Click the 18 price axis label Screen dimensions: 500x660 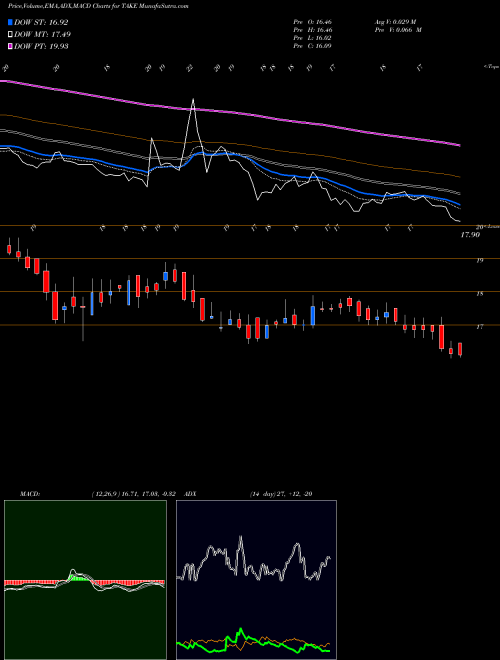[x=479, y=294]
